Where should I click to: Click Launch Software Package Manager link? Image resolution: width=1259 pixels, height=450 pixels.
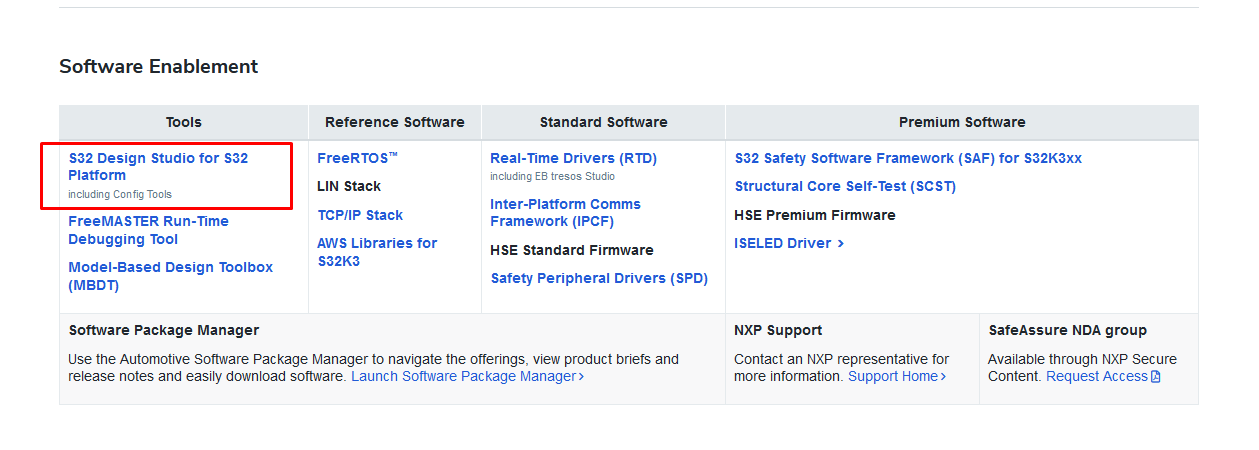pyautogui.click(x=463, y=376)
